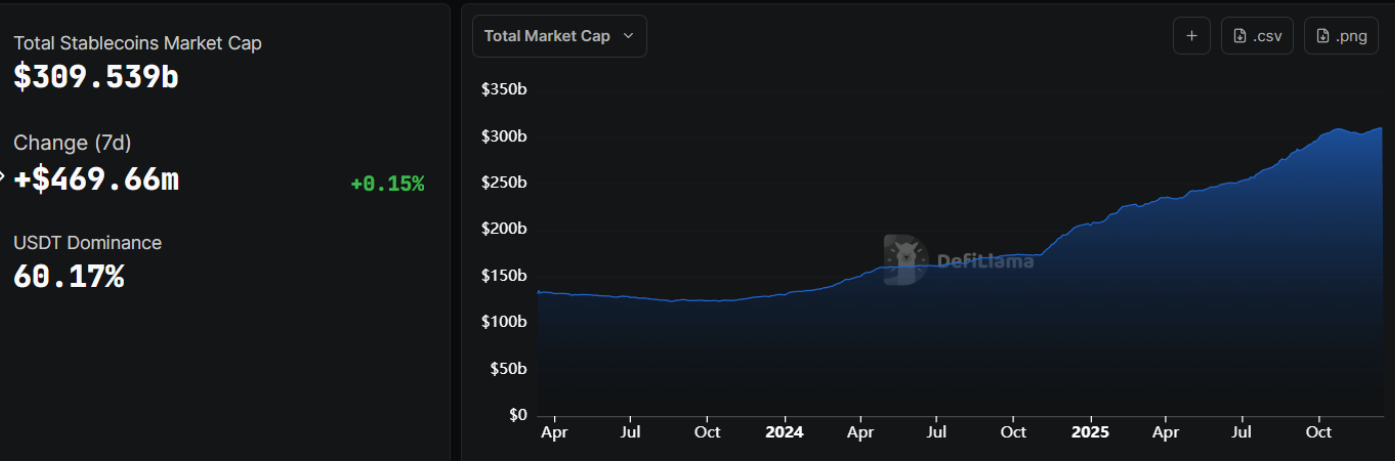Click the DefiLlama watermark text in chart

pos(981,261)
